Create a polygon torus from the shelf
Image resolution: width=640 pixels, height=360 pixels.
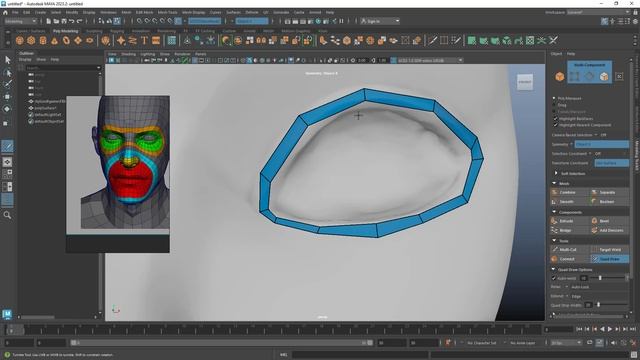66,40
